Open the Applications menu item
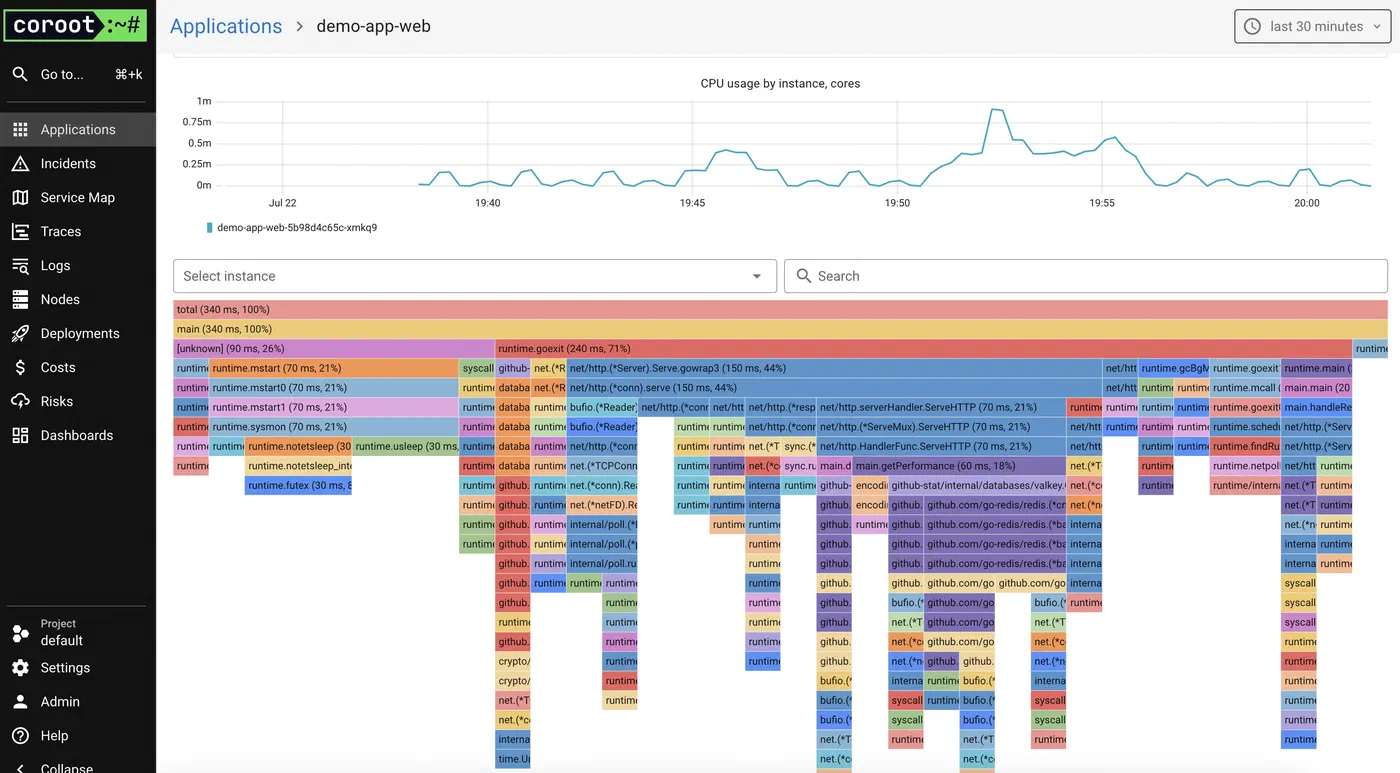Viewport: 1400px width, 773px height. click(x=78, y=129)
